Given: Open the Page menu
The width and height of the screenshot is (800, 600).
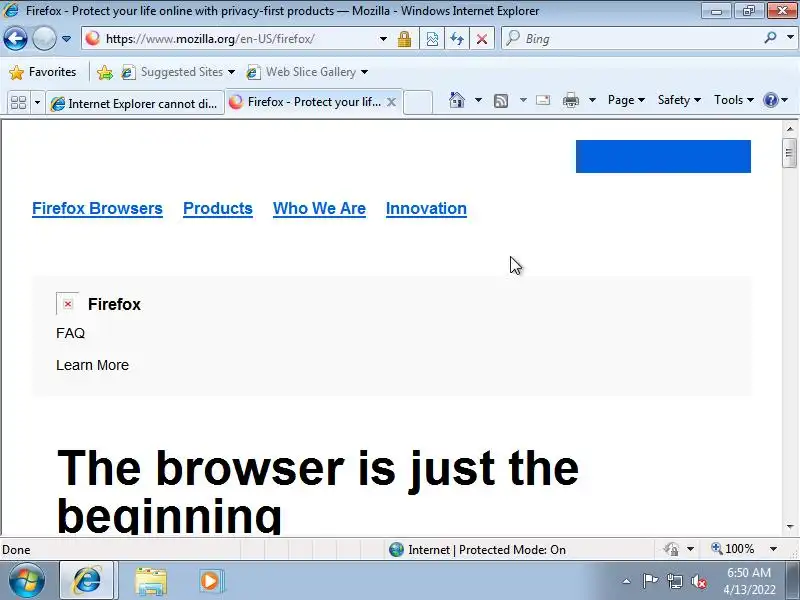Looking at the screenshot, I should coord(626,100).
